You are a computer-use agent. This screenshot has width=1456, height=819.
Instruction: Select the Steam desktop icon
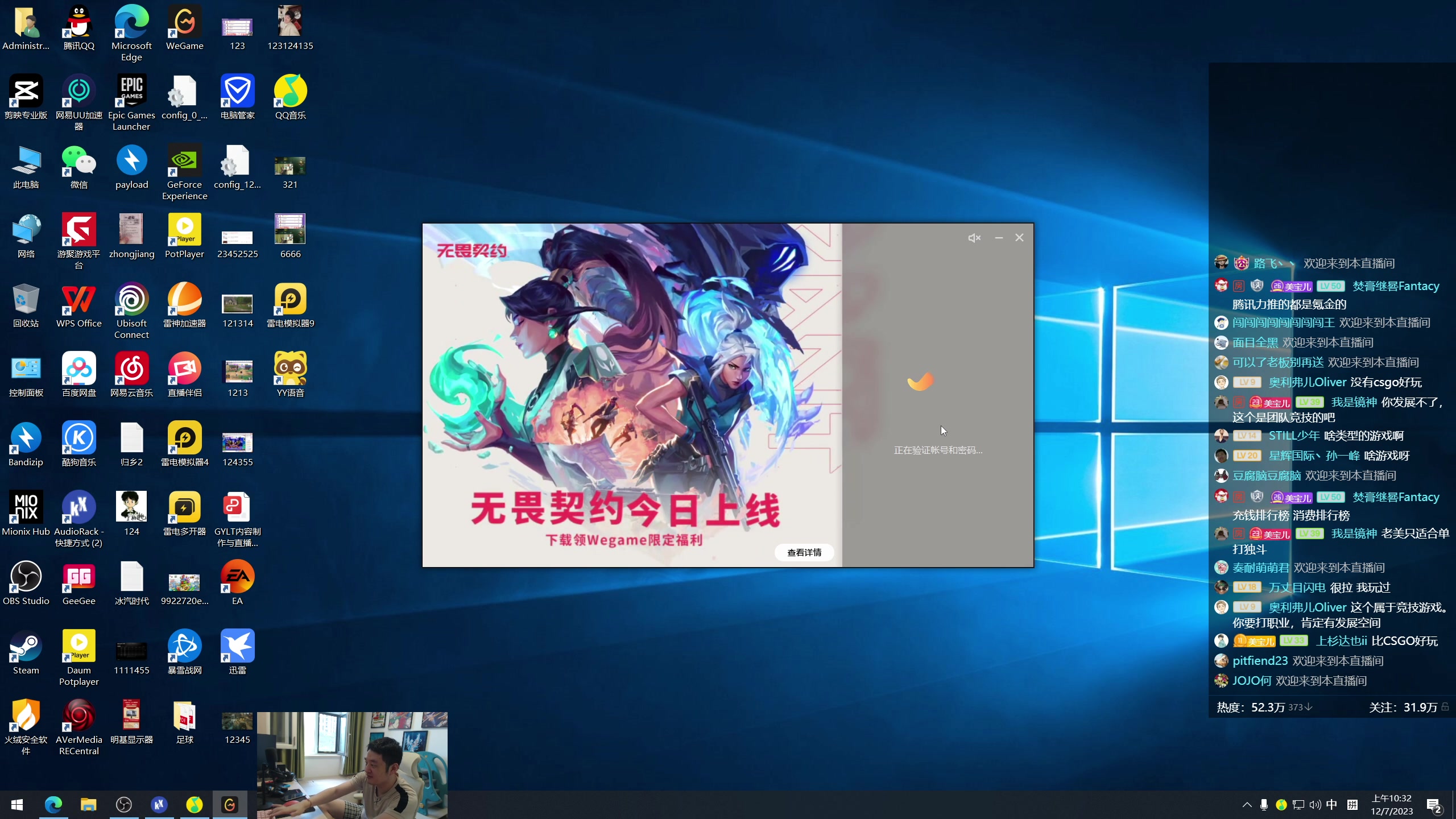tap(26, 652)
